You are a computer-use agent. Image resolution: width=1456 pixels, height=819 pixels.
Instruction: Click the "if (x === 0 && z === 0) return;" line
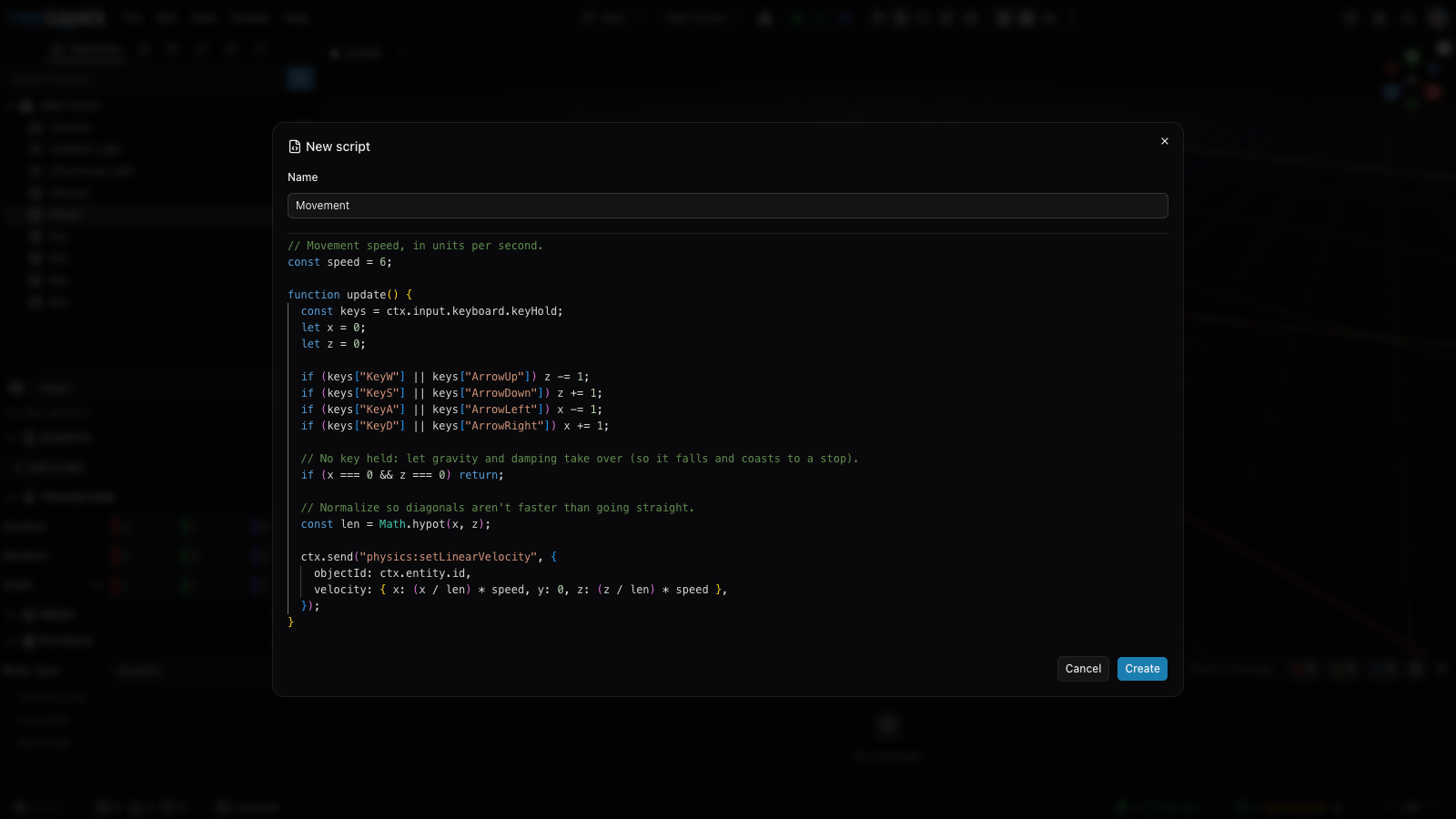[402, 475]
